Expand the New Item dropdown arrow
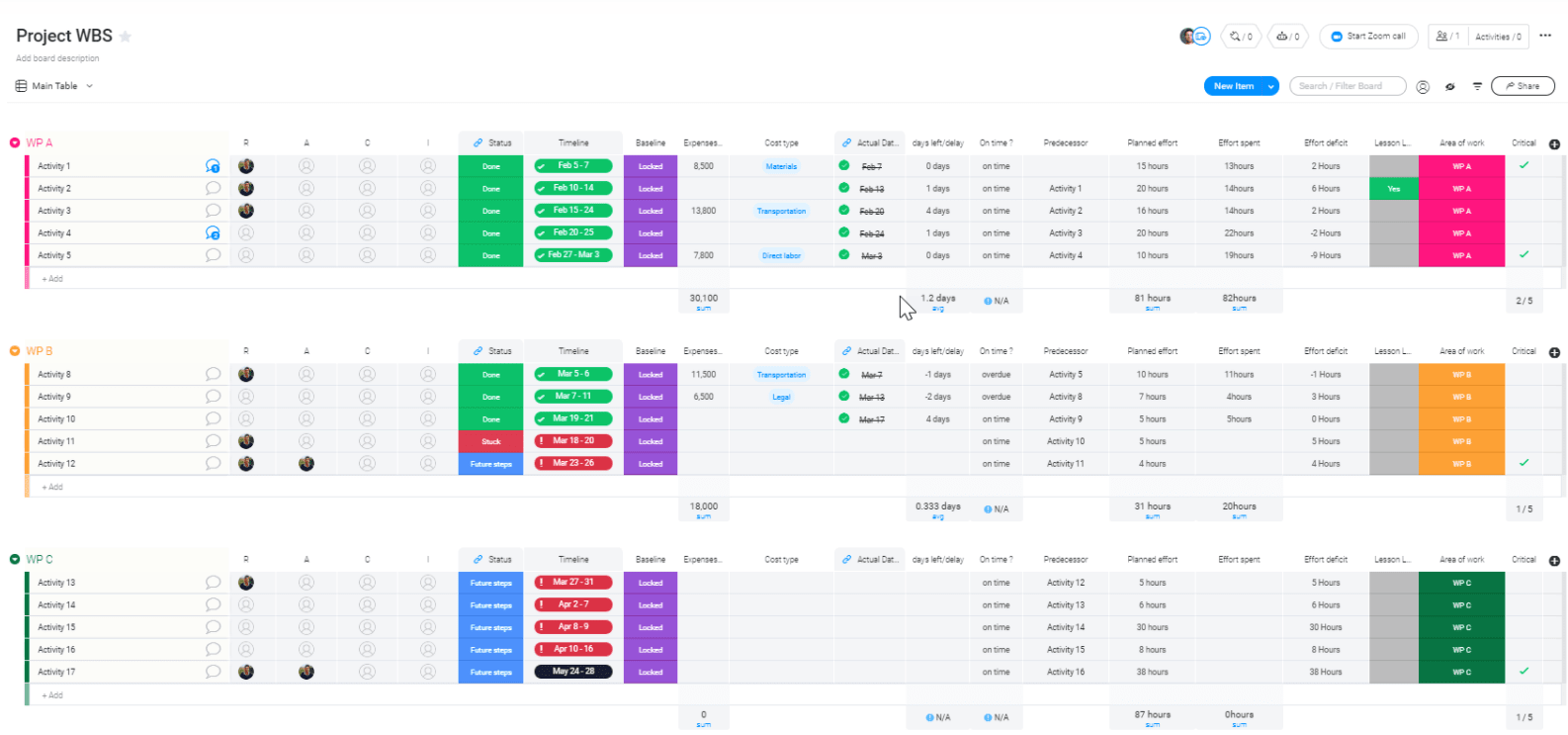Image resolution: width=1568 pixels, height=735 pixels. click(x=1269, y=86)
